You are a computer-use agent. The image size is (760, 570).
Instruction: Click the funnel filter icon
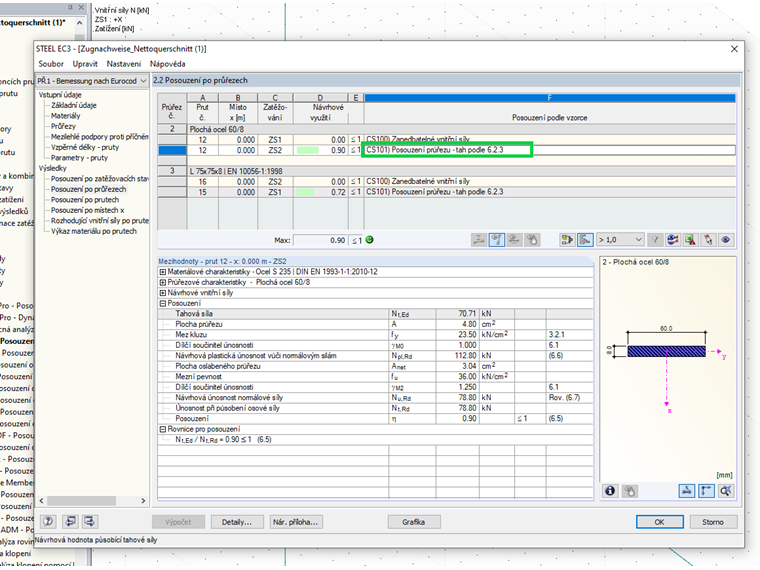[655, 240]
